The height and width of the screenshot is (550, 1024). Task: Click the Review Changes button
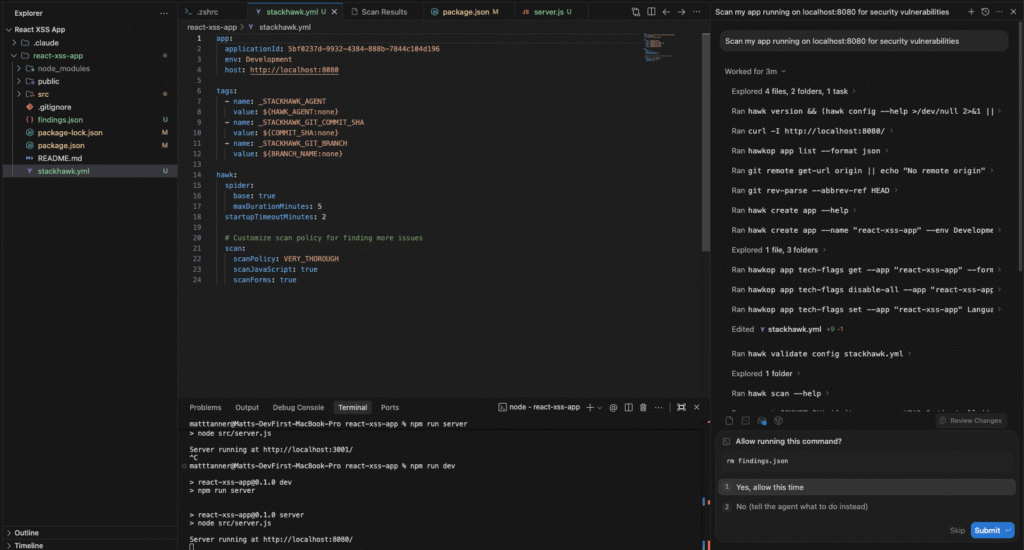pos(970,421)
